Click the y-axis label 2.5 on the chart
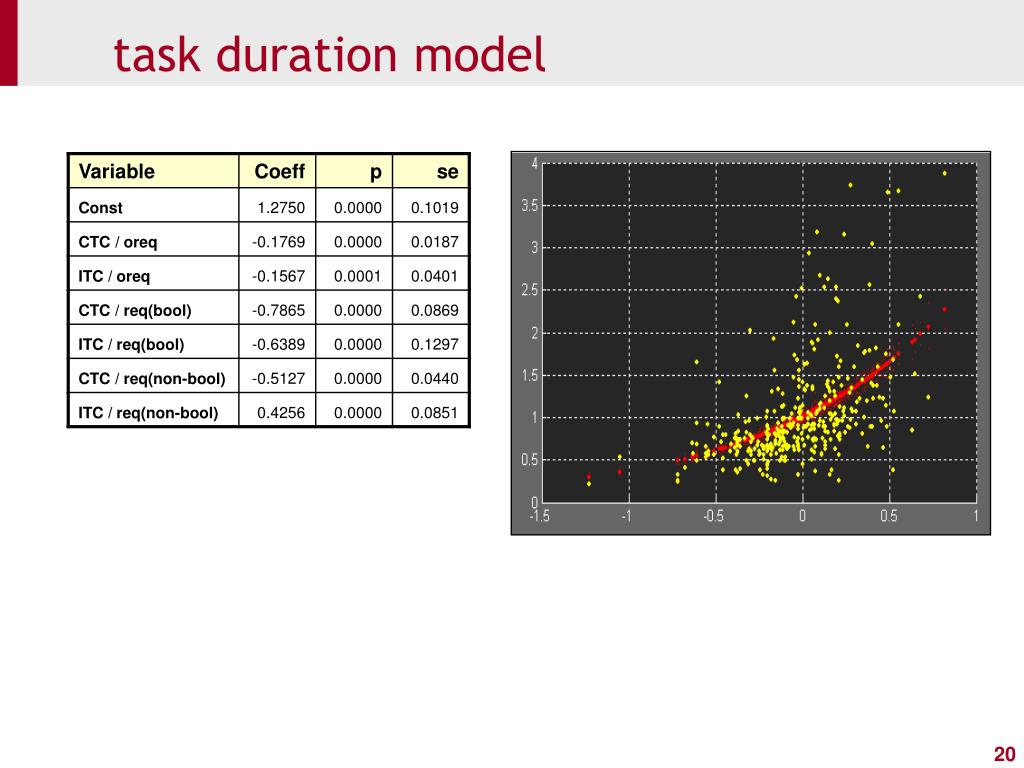1024x768 pixels. point(530,291)
